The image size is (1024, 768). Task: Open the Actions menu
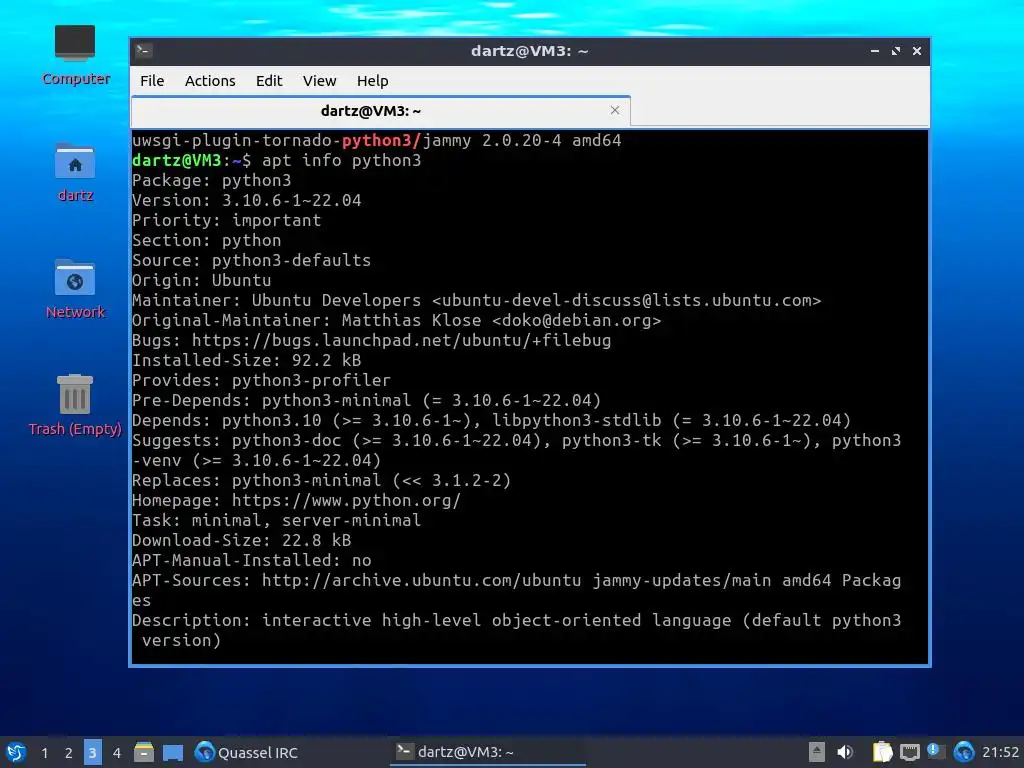(210, 81)
